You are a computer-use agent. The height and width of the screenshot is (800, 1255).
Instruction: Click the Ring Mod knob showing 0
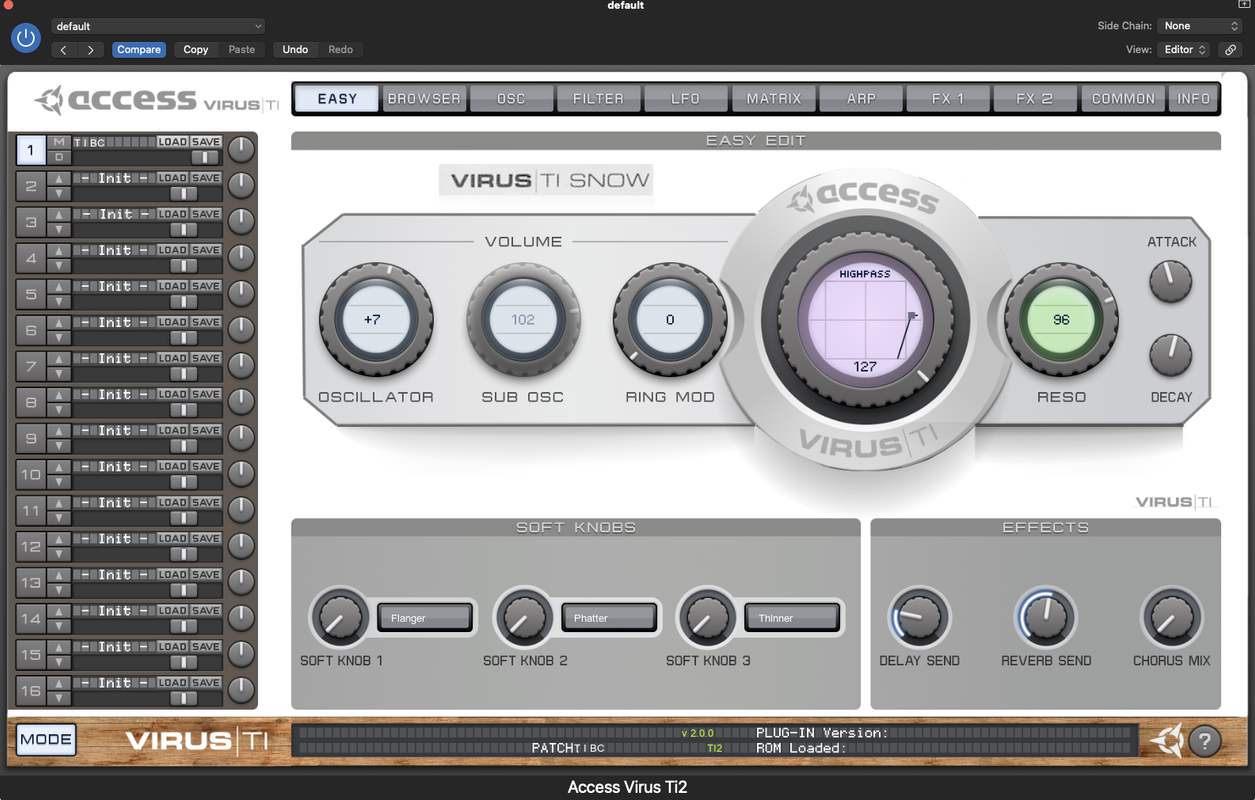pyautogui.click(x=670, y=320)
